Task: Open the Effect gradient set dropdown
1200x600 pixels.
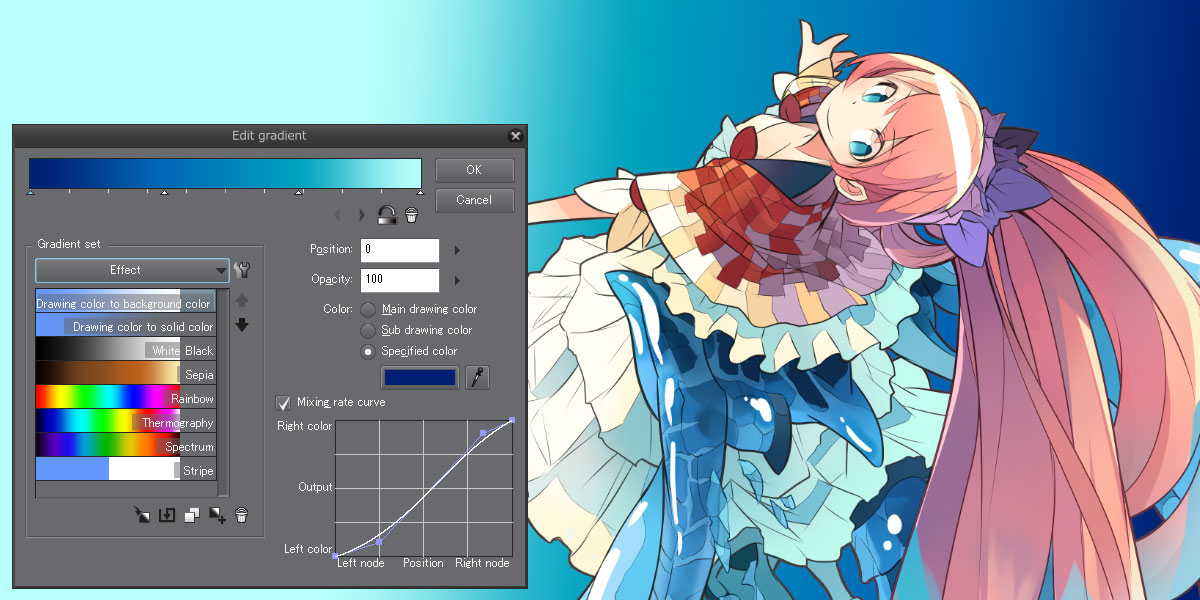Action: [133, 270]
